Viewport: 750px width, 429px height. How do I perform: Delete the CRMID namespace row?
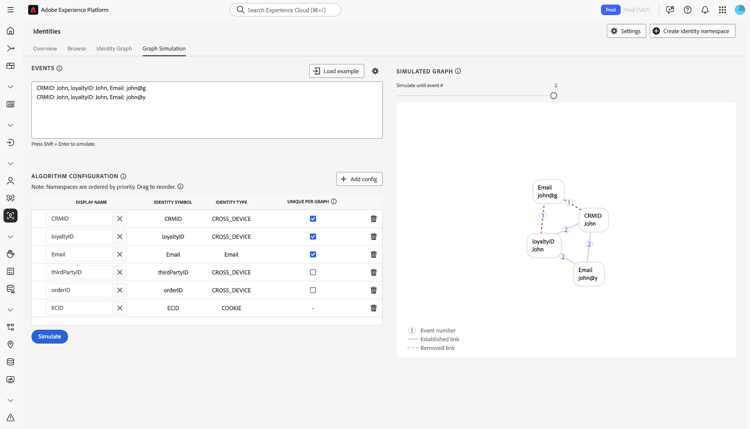[374, 219]
